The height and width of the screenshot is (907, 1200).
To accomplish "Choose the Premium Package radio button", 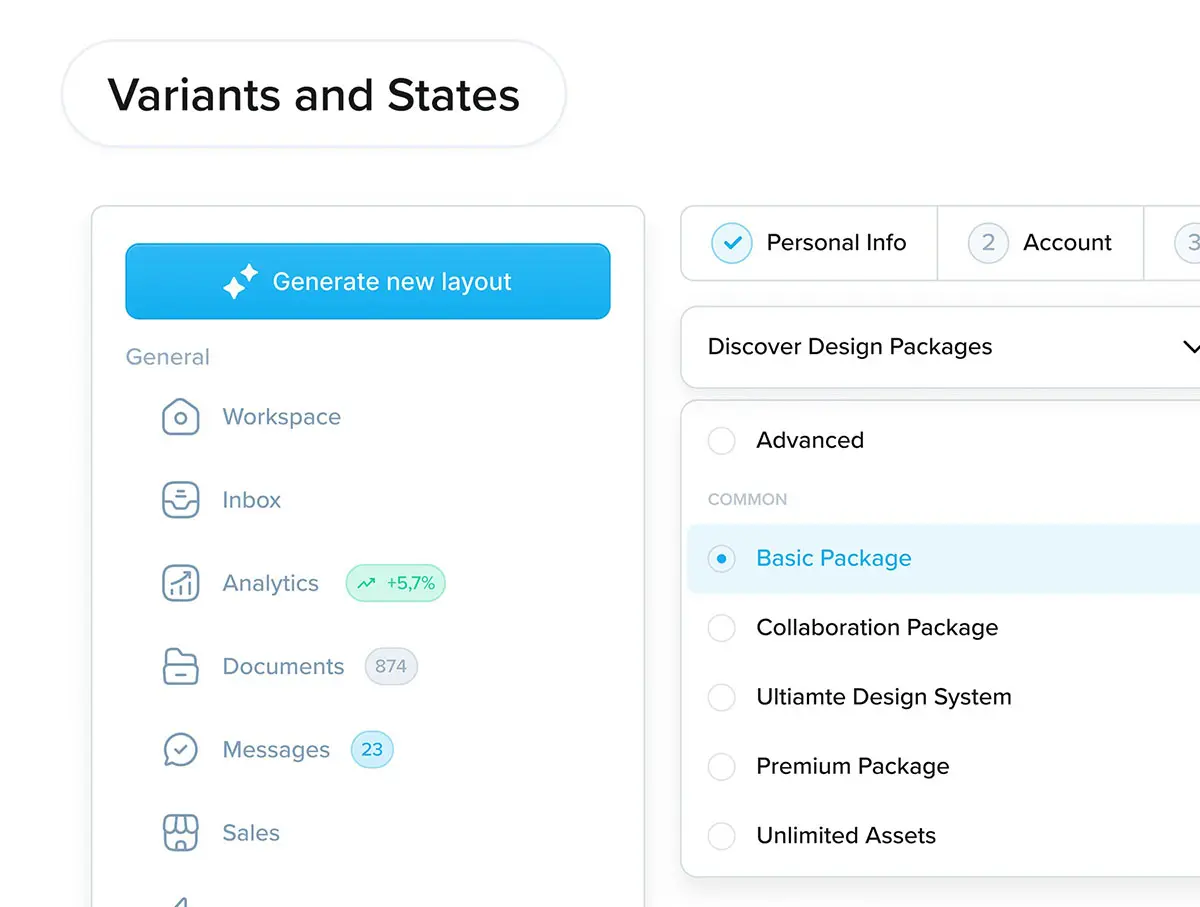I will pos(721,767).
